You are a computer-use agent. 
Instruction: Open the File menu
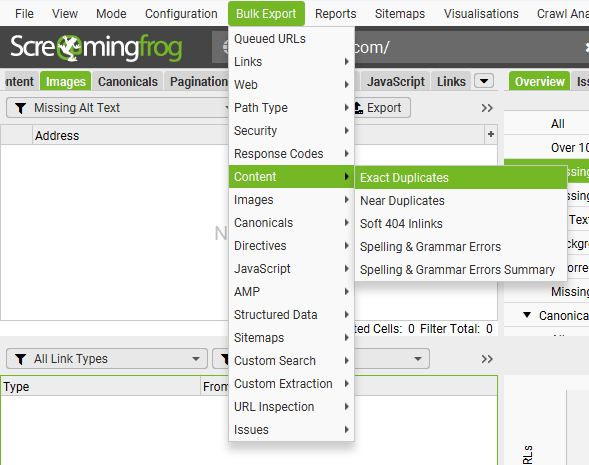coord(24,14)
